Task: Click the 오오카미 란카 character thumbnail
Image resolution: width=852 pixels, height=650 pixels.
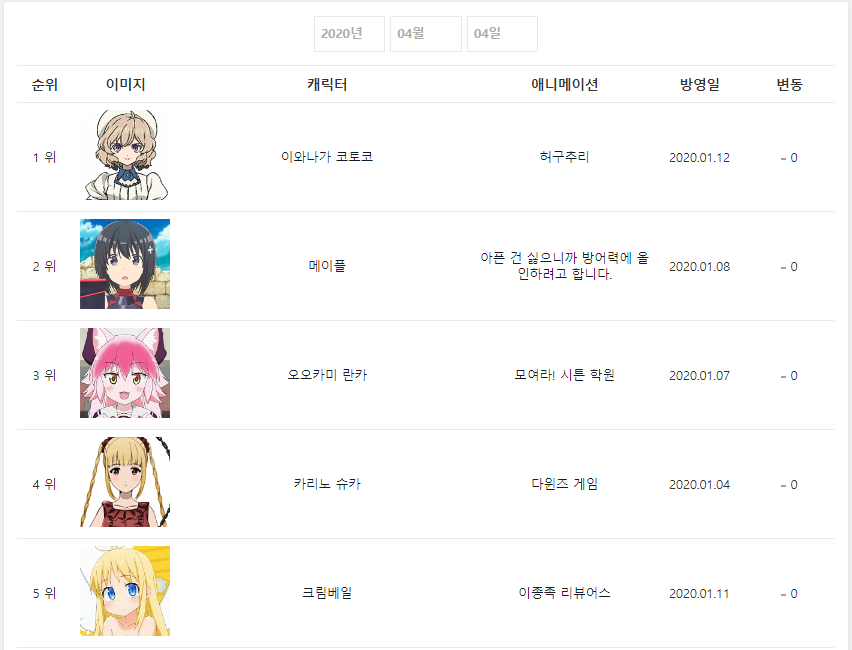Action: [x=125, y=373]
